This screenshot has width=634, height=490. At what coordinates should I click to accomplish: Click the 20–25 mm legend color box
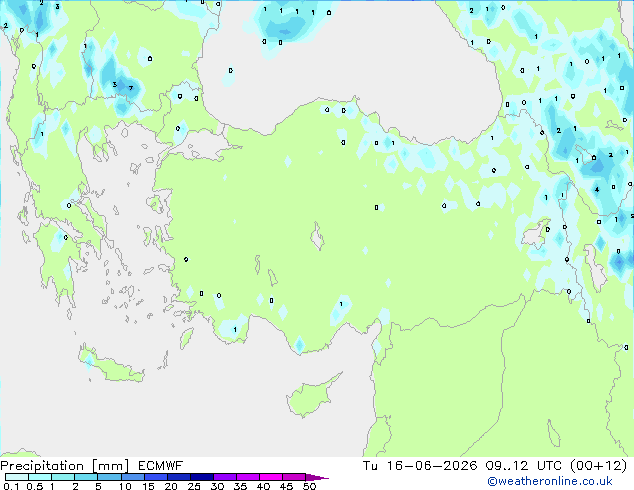[178, 477]
